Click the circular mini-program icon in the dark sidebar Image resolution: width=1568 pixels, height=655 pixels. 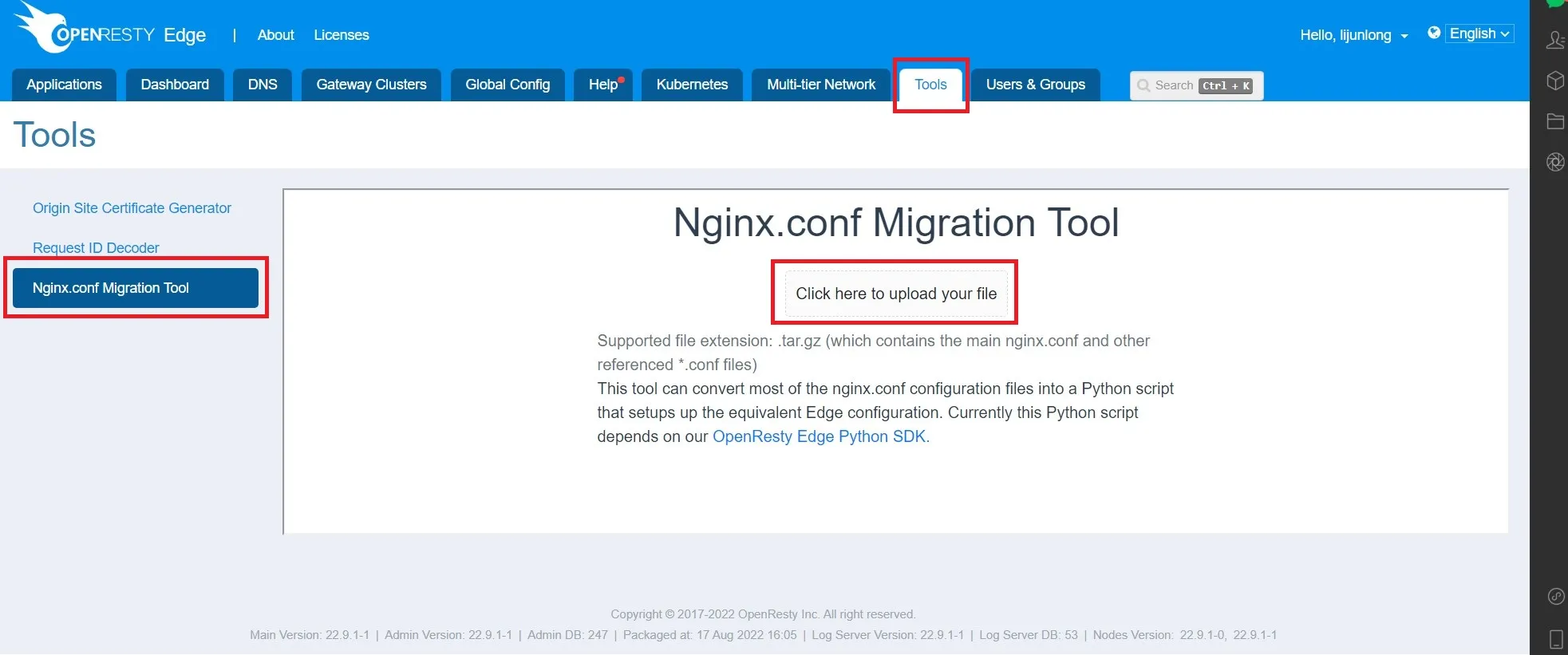[x=1555, y=596]
